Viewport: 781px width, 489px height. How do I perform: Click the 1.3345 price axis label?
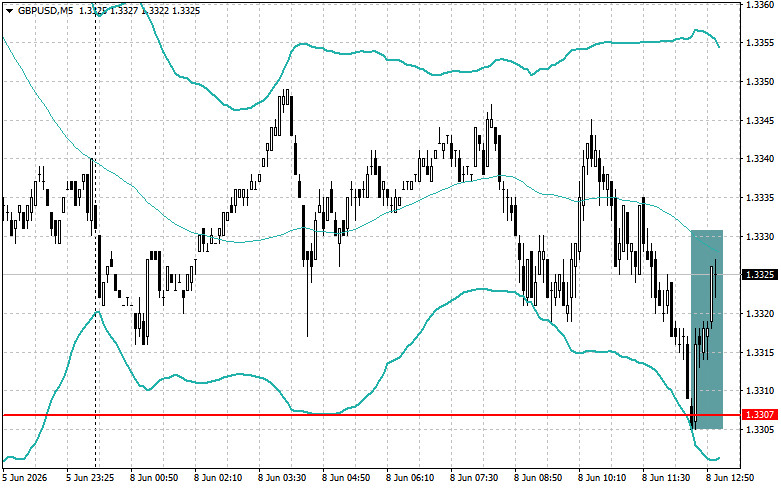[760, 121]
